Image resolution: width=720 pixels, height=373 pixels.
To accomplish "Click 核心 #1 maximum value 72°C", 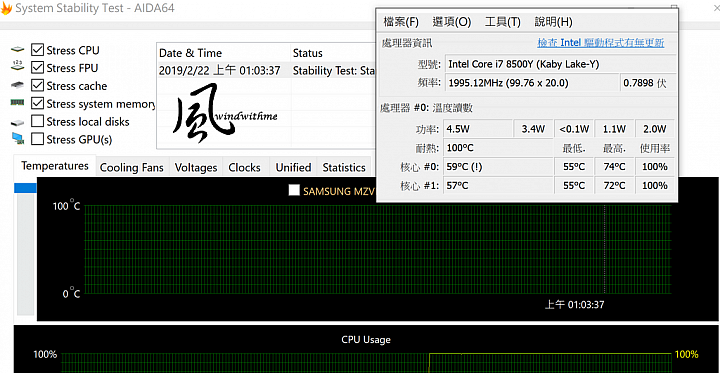I will [x=614, y=186].
